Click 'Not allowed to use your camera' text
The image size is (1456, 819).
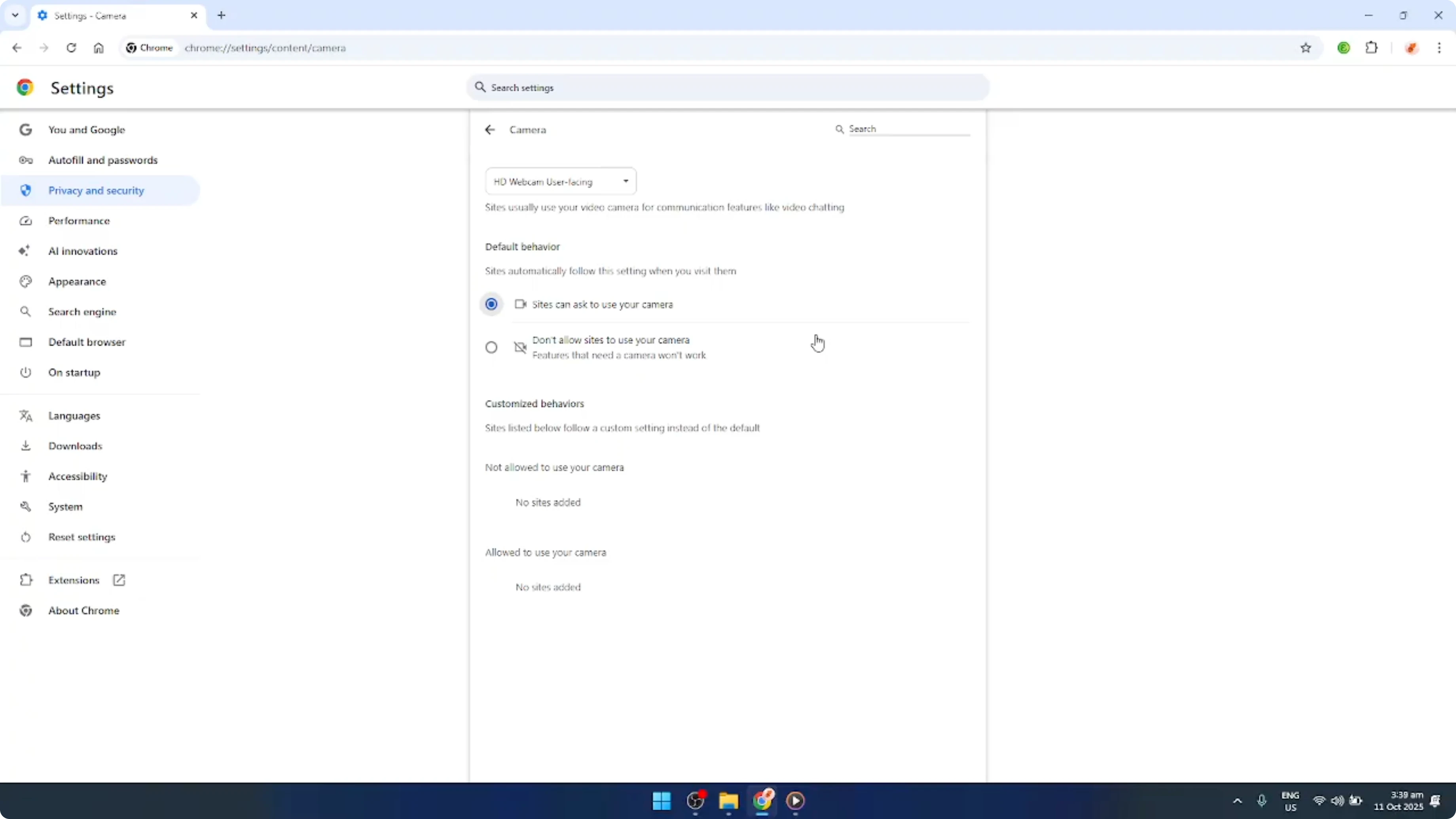coord(554,467)
